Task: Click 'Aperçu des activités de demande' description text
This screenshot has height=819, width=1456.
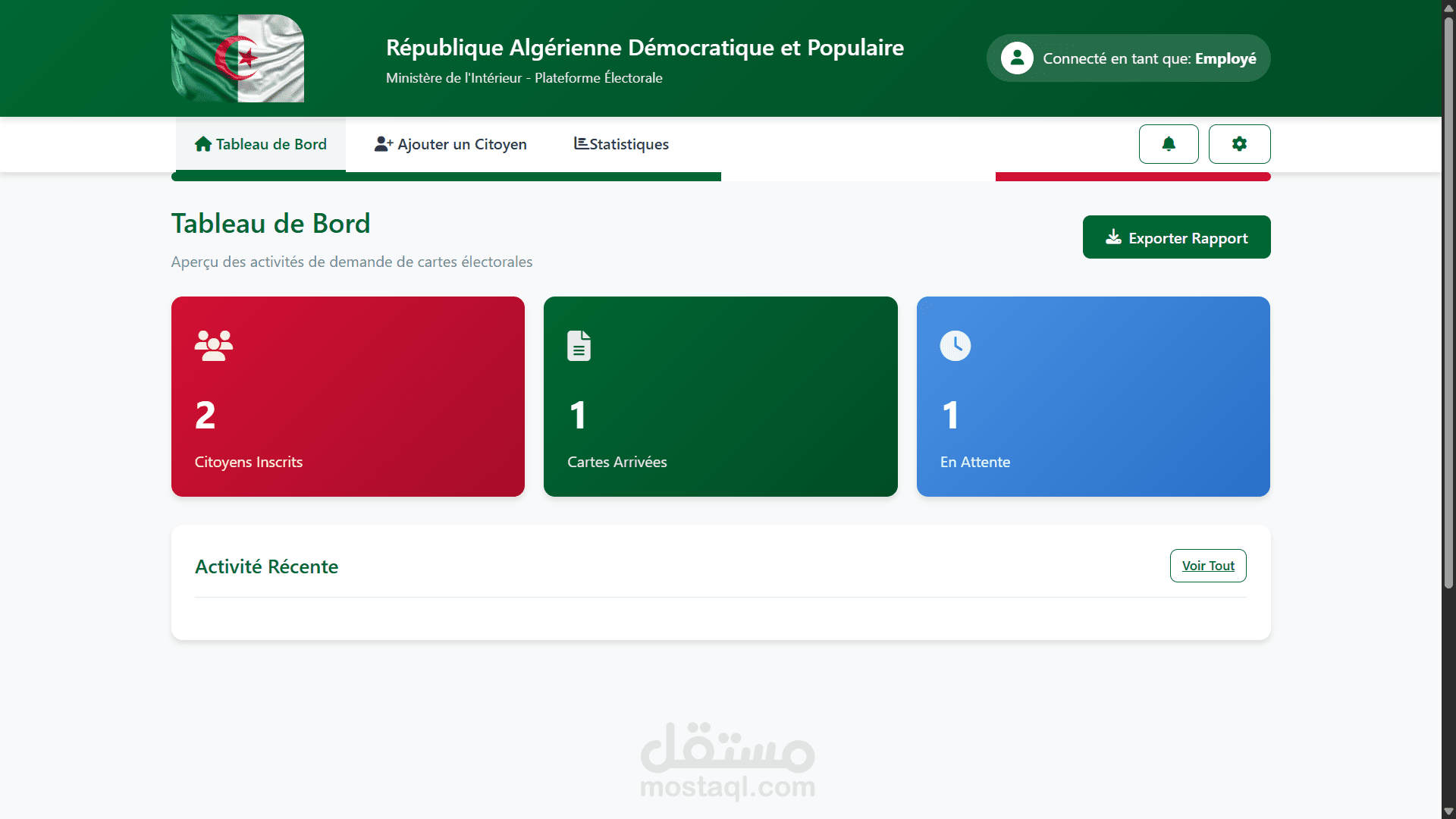Action: 352,262
